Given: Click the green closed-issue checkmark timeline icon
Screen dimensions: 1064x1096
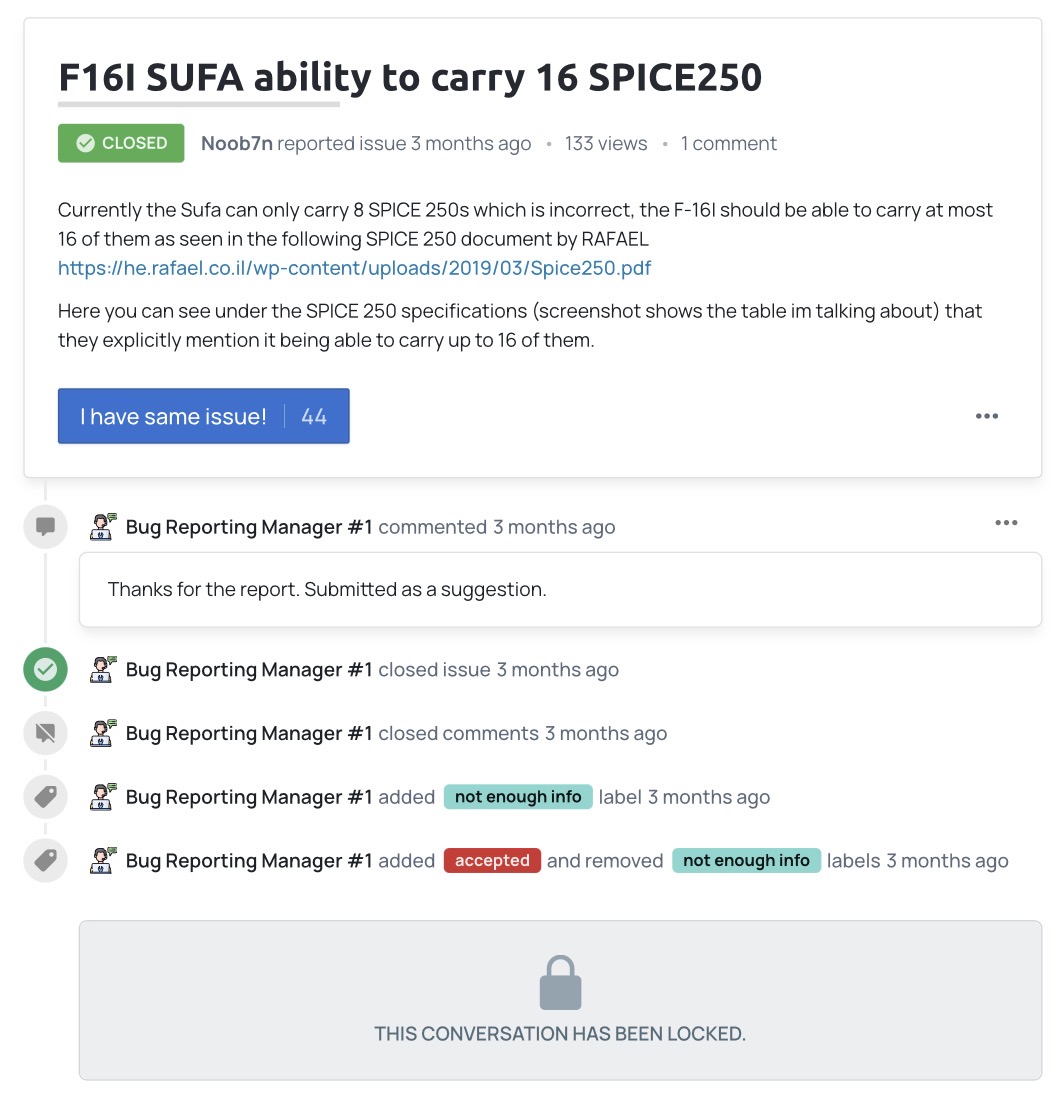Looking at the screenshot, I should [x=45, y=670].
